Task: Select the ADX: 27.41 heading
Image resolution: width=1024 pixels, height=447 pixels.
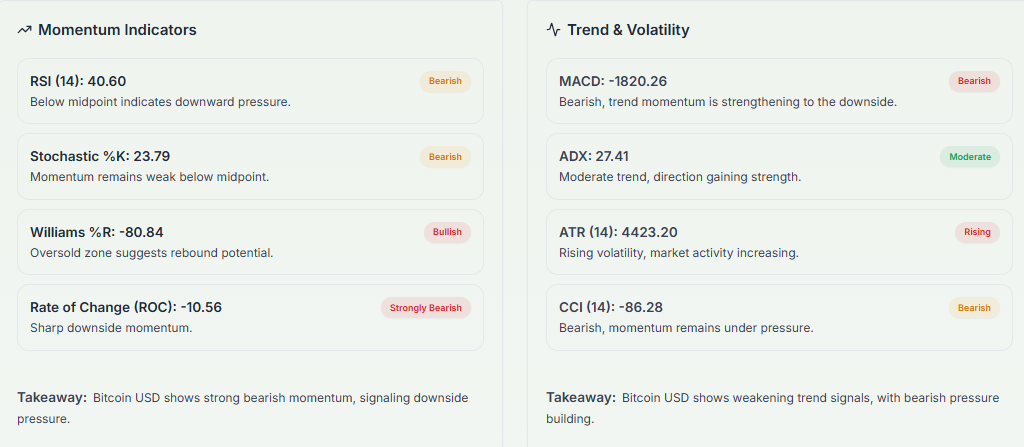Action: coord(594,156)
